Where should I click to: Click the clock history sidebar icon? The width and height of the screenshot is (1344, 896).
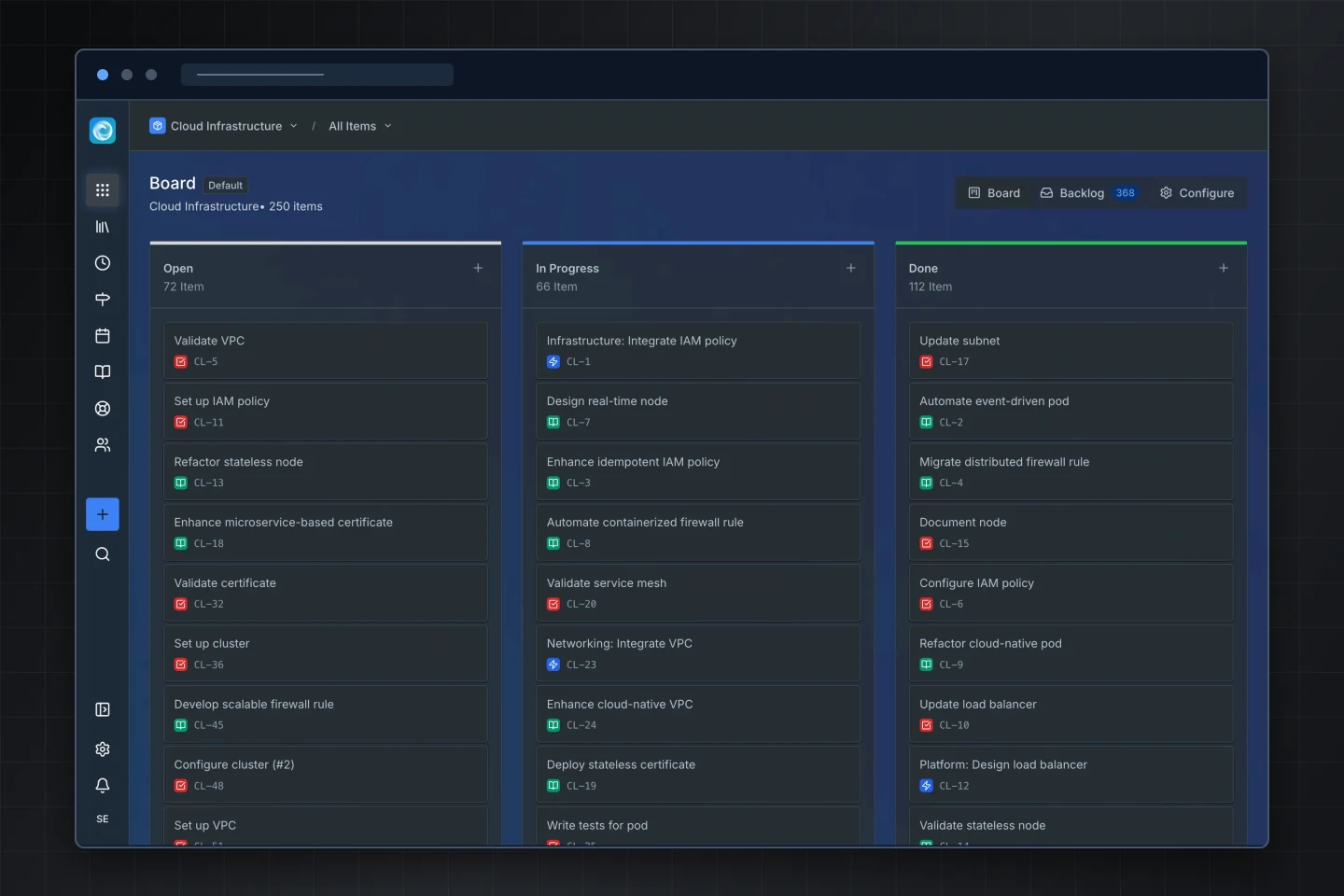click(x=103, y=263)
